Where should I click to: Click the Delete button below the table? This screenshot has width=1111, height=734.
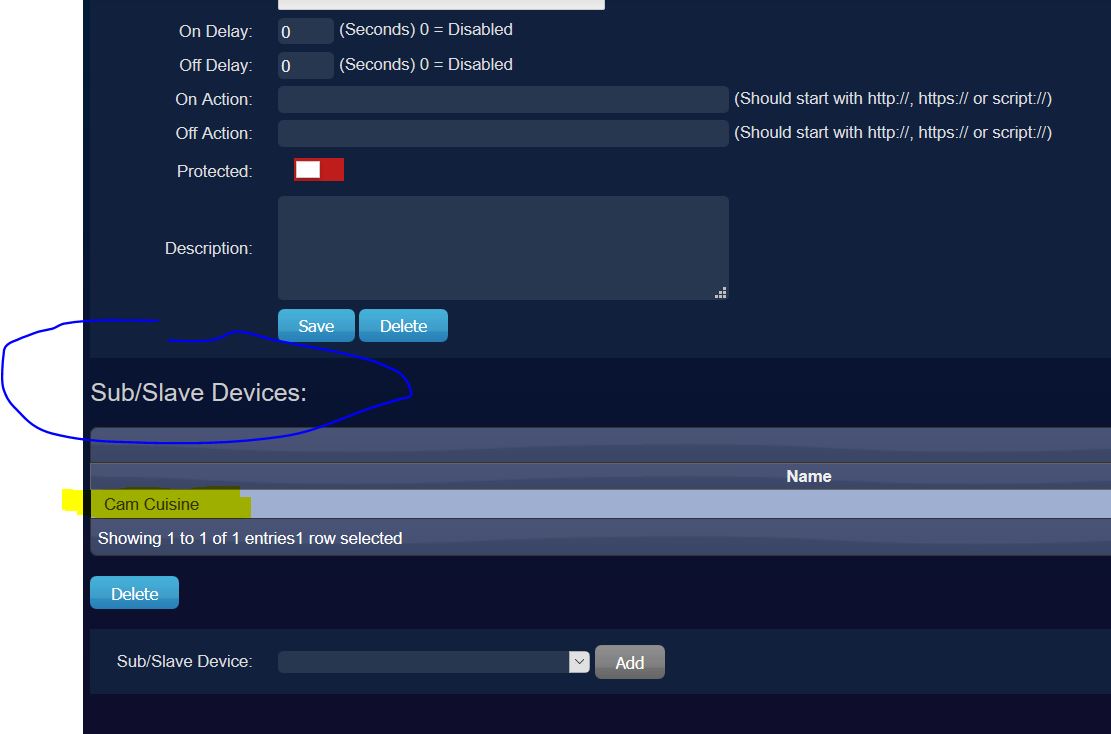(134, 593)
